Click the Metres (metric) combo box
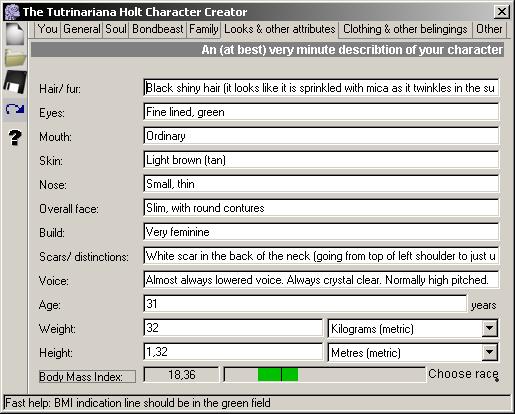The height and width of the screenshot is (414, 515). click(413, 352)
